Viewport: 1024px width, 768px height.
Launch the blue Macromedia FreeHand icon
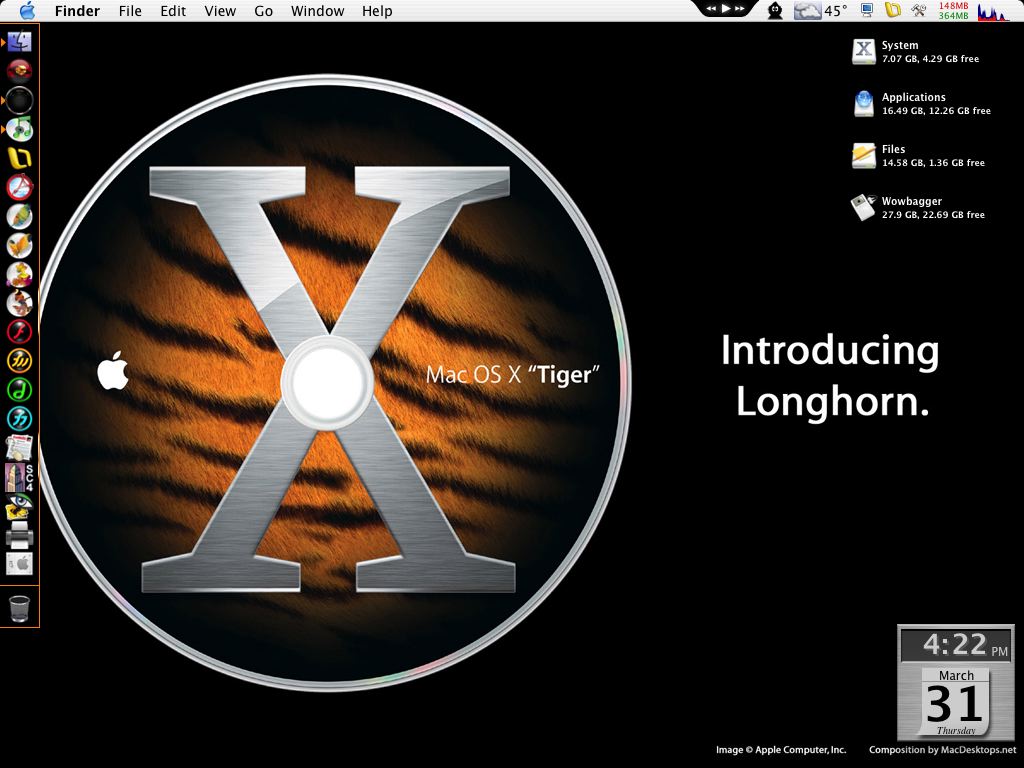coord(20,419)
